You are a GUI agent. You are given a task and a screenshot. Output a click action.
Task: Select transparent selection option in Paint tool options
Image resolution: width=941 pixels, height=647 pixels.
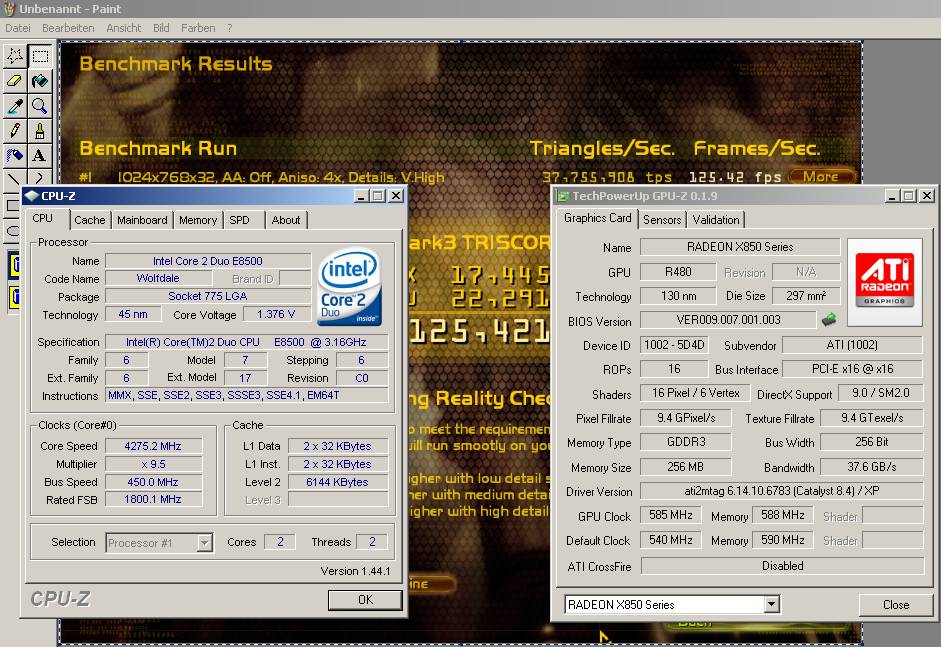[14, 296]
